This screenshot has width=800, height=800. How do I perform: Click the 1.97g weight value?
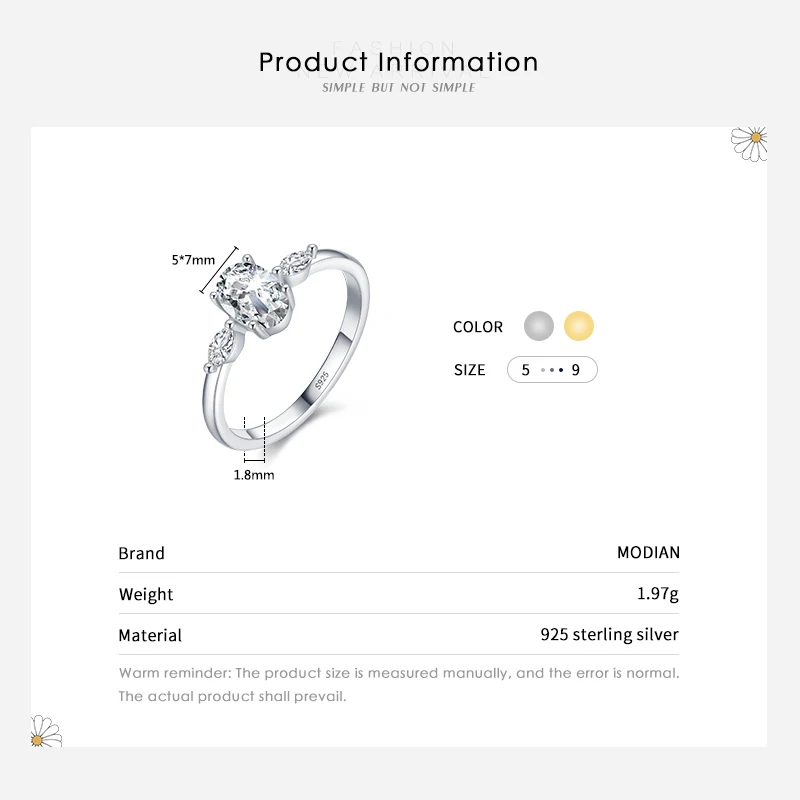point(657,594)
